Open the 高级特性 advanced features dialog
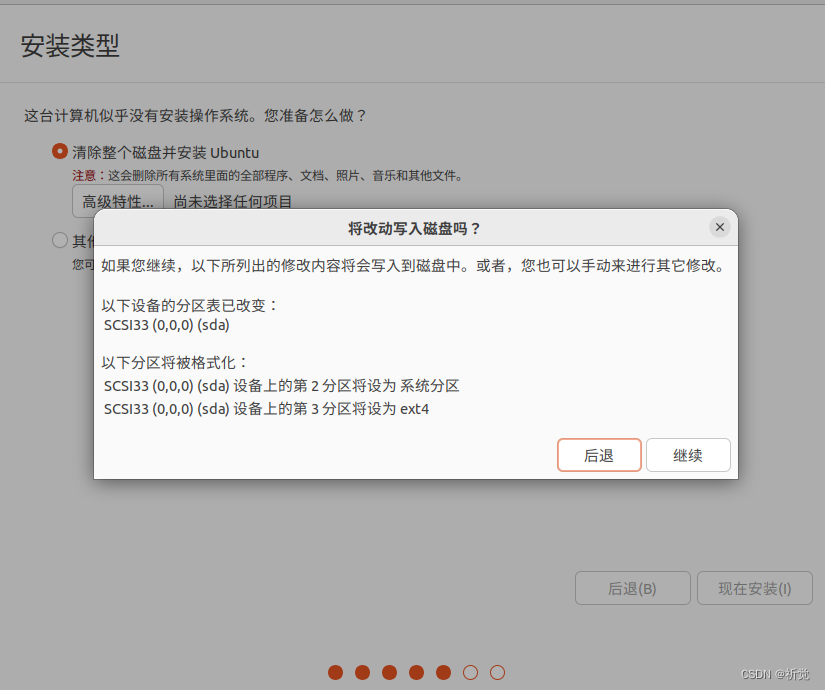Viewport: 825px width, 690px height. tap(118, 200)
